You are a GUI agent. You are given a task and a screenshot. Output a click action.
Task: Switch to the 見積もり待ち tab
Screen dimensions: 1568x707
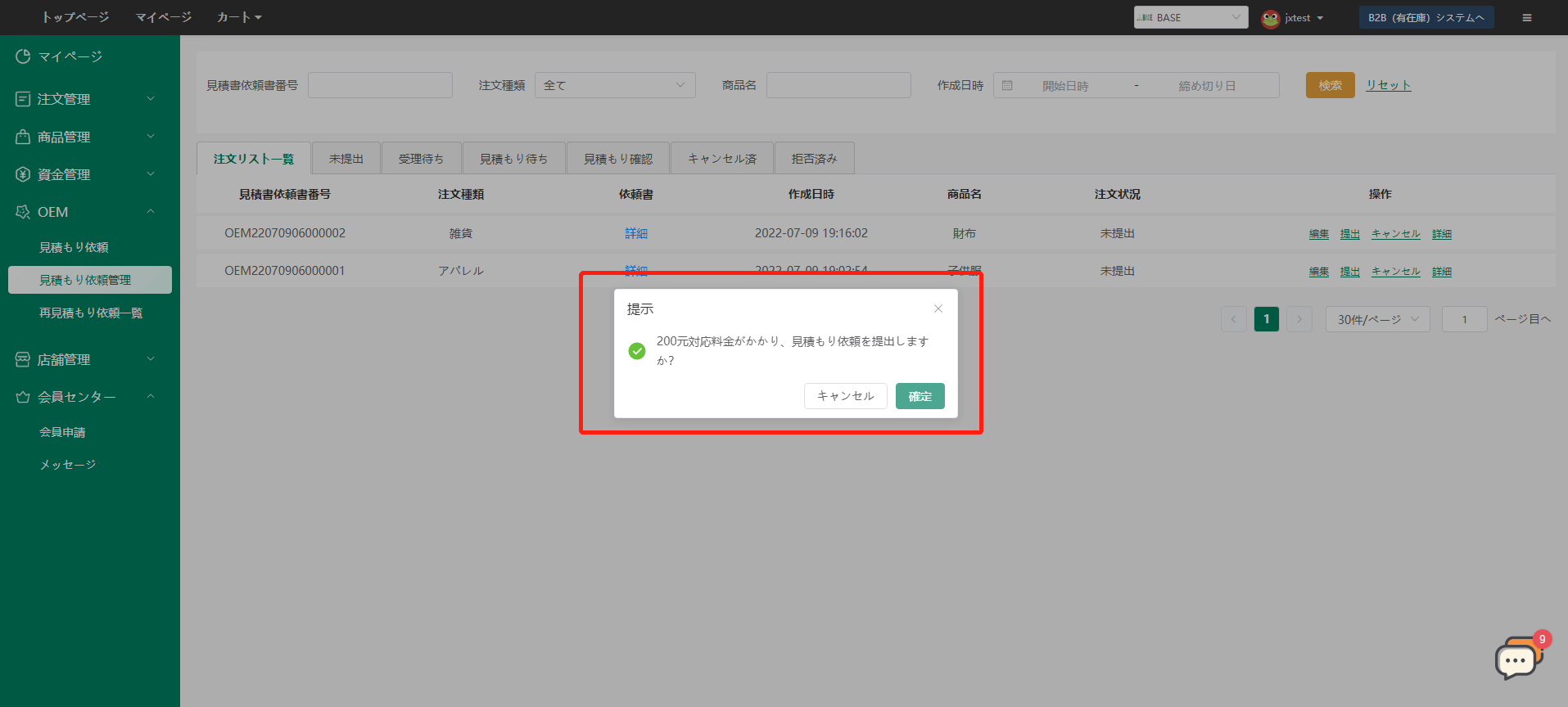pyautogui.click(x=514, y=158)
